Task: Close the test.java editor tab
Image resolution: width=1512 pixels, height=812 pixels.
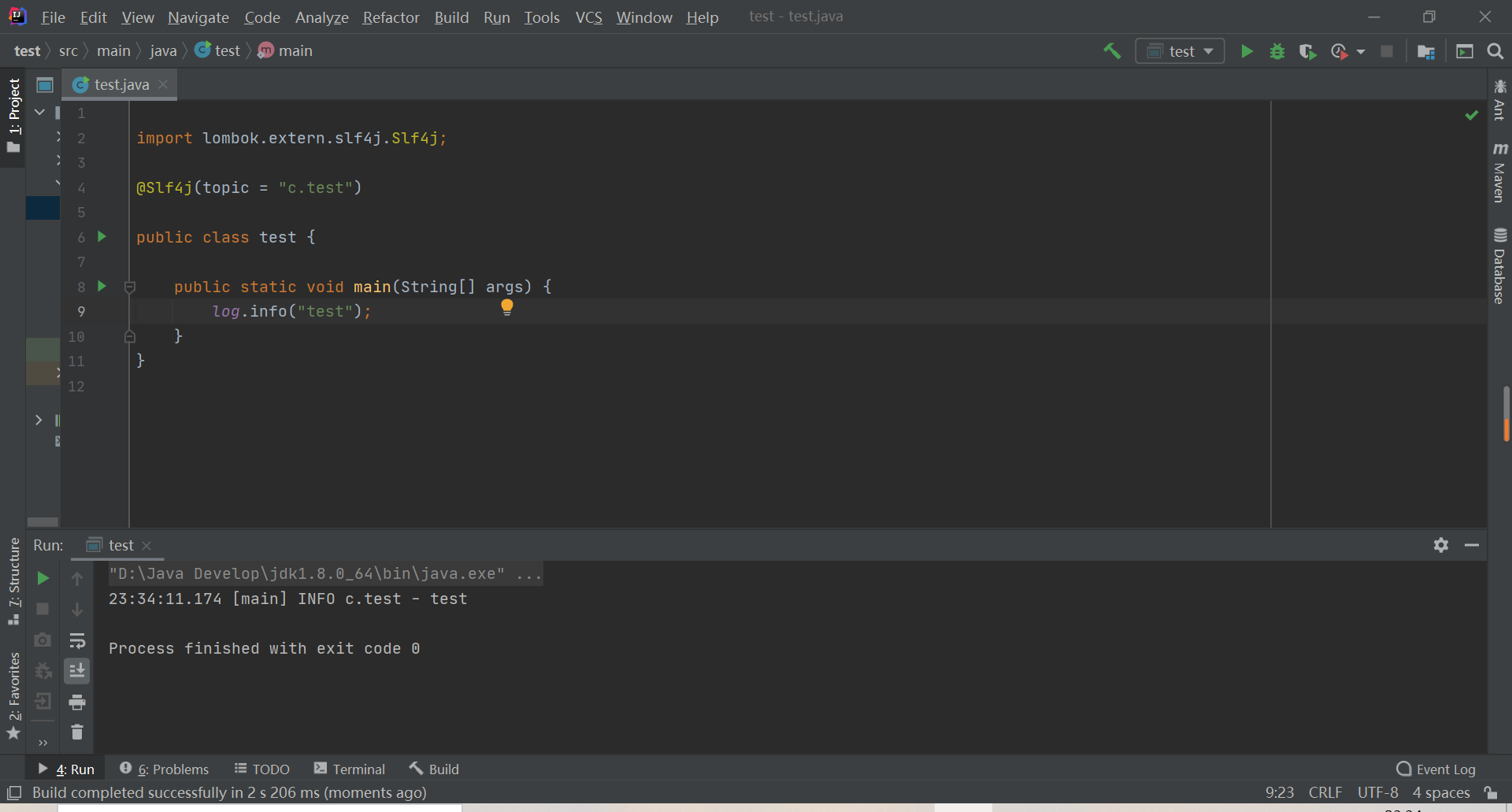Action: 163,84
